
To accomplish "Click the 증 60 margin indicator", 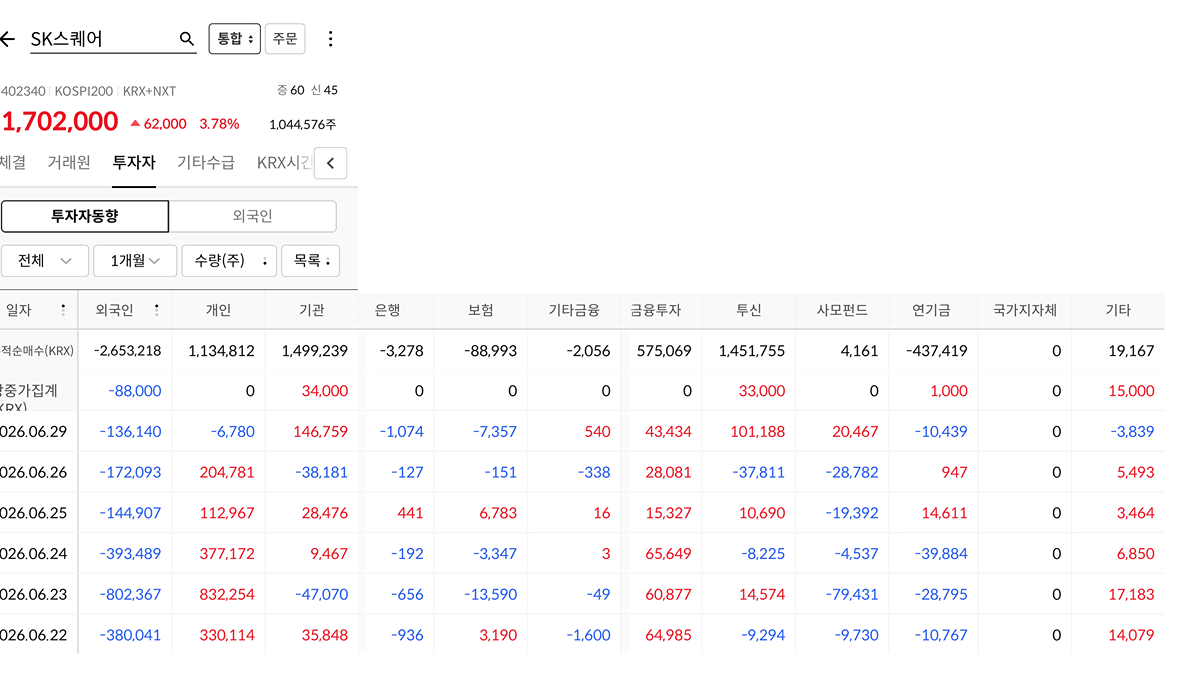I will 291,90.
